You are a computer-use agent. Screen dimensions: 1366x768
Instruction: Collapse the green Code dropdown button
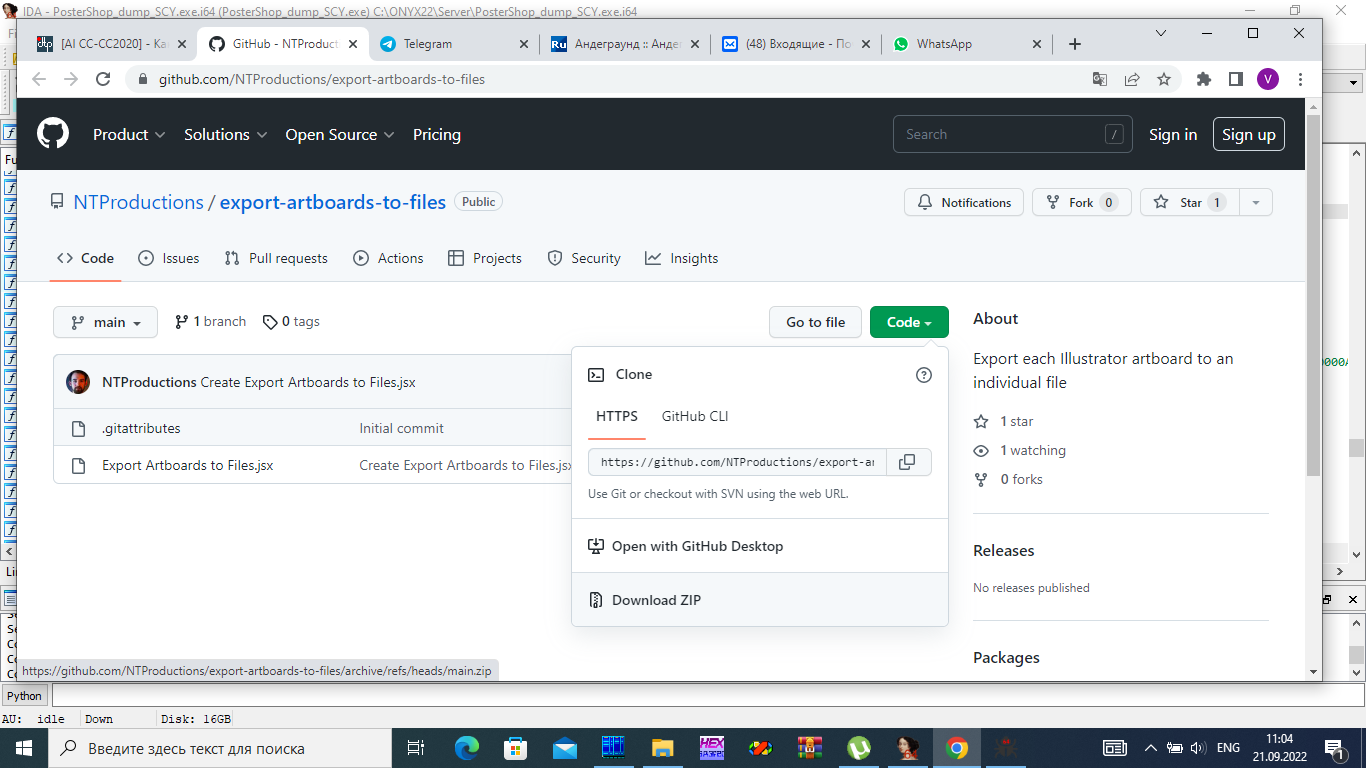(909, 322)
